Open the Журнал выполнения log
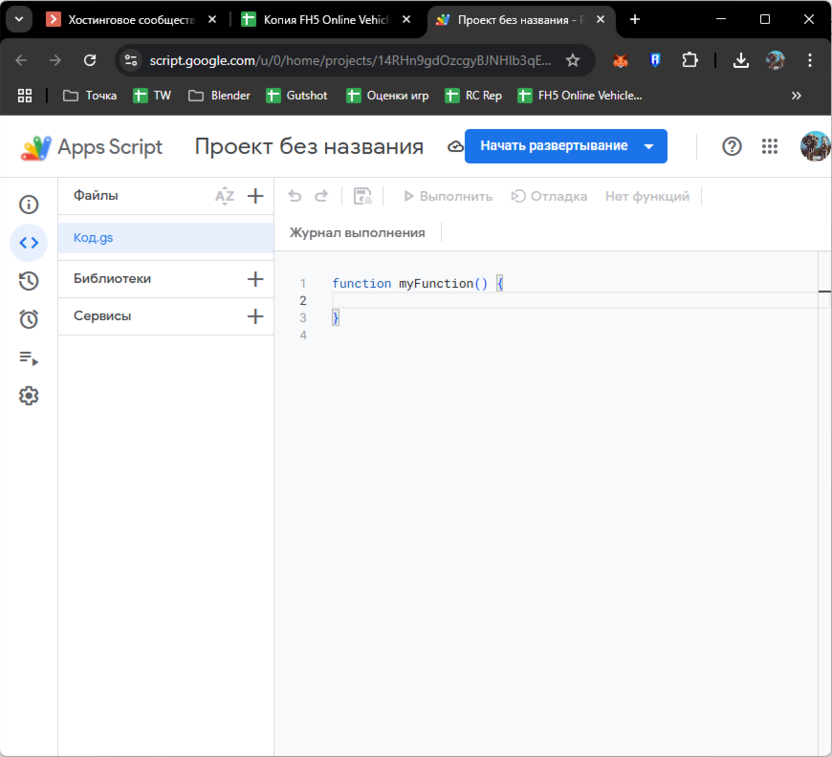 357,233
